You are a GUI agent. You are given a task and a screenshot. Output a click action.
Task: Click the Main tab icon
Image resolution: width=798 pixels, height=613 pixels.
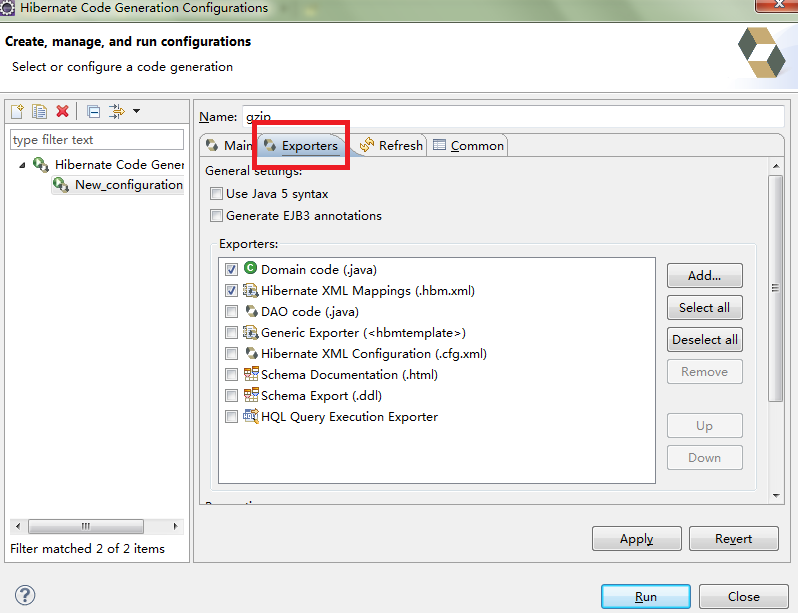click(212, 145)
